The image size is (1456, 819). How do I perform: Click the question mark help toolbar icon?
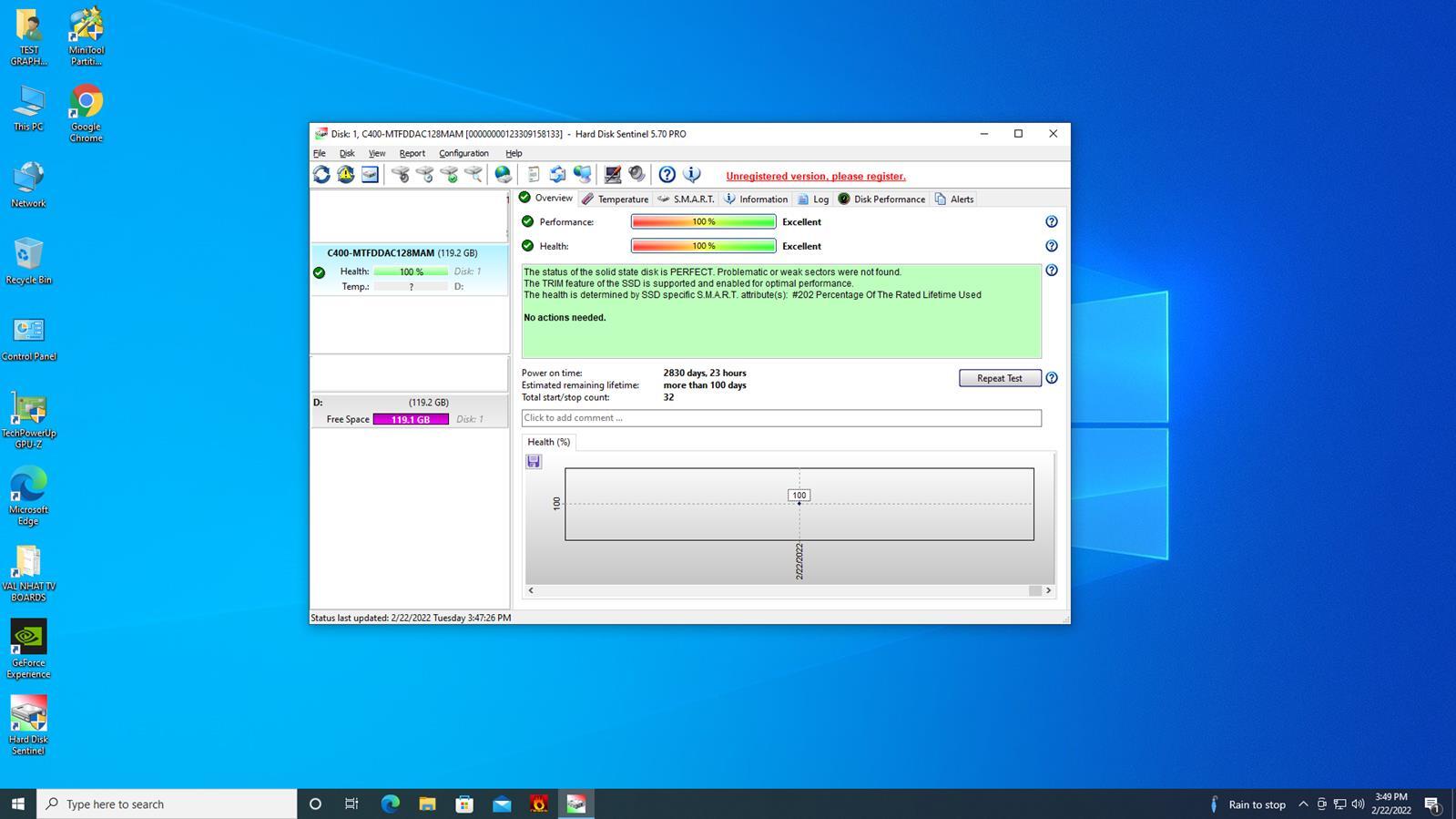click(x=667, y=175)
